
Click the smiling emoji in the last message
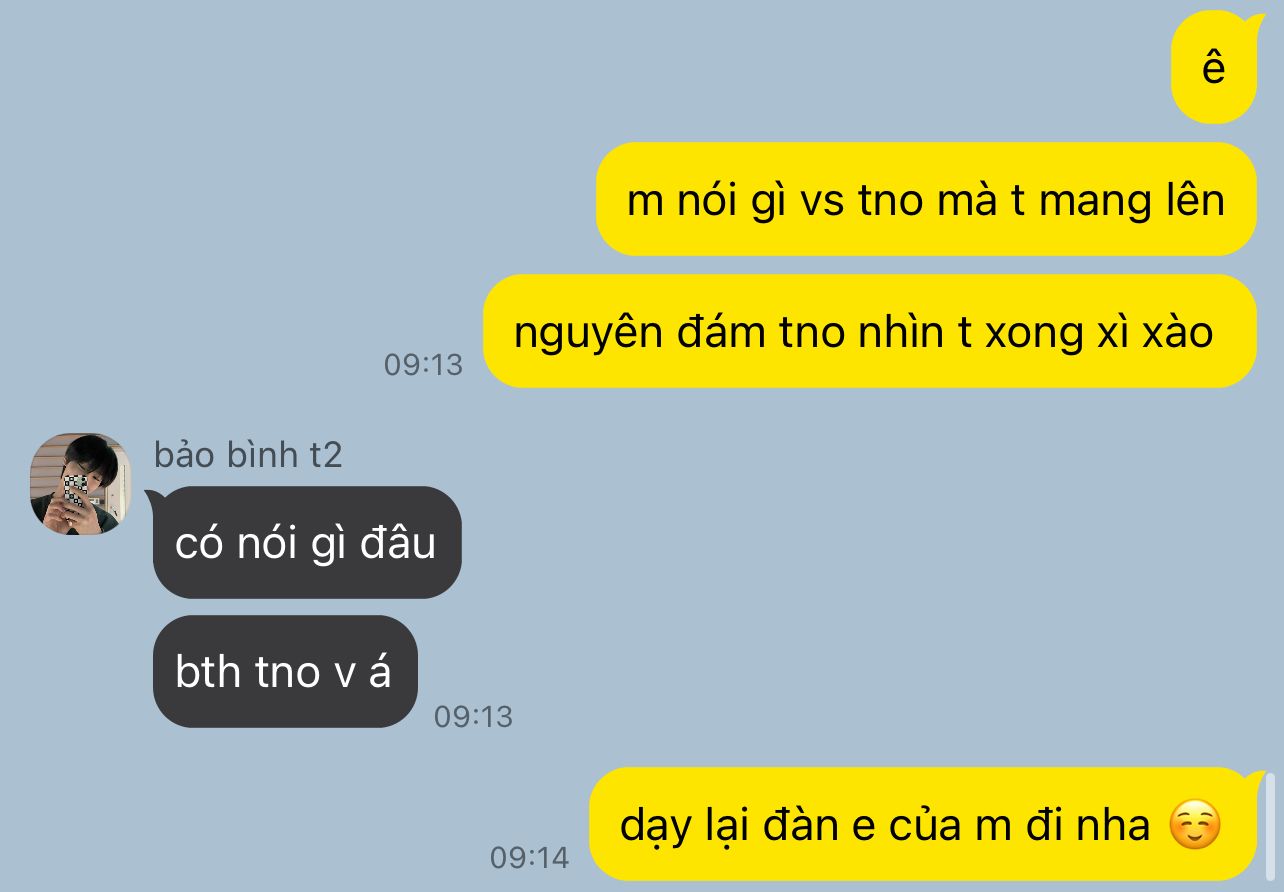pyautogui.click(x=1195, y=827)
